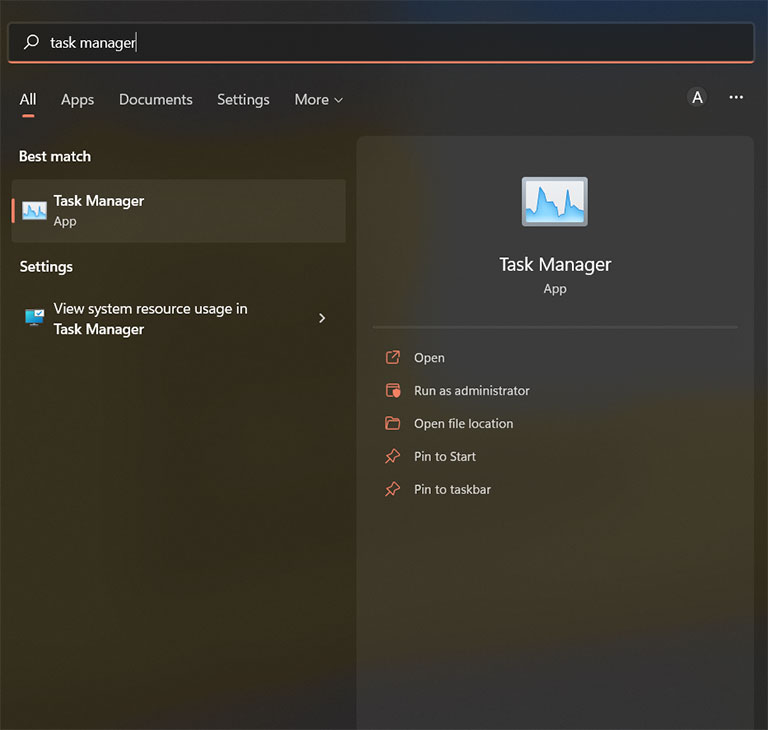Expand the More filter dropdown
The image size is (768, 730).
point(318,99)
